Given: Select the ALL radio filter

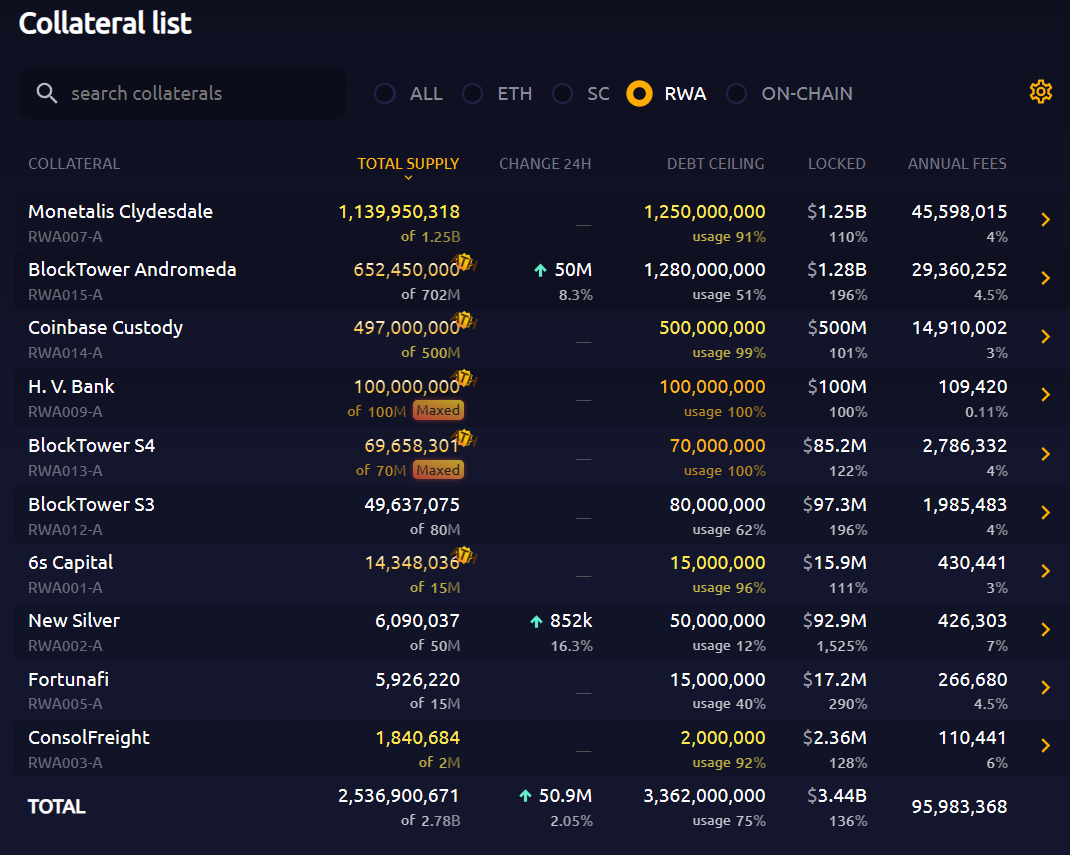Looking at the screenshot, I should click(385, 93).
